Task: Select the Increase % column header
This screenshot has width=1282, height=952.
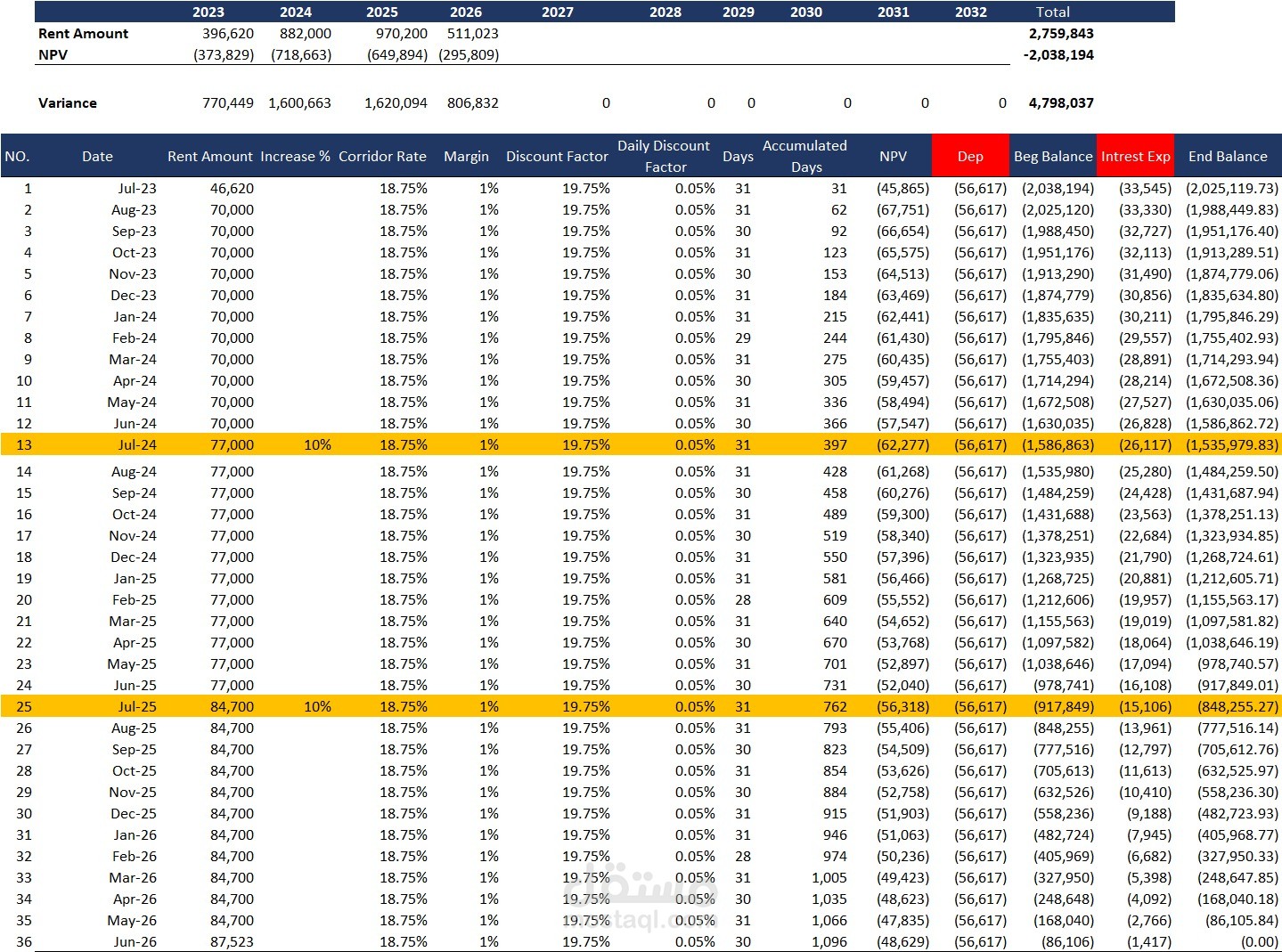Action: [295, 156]
